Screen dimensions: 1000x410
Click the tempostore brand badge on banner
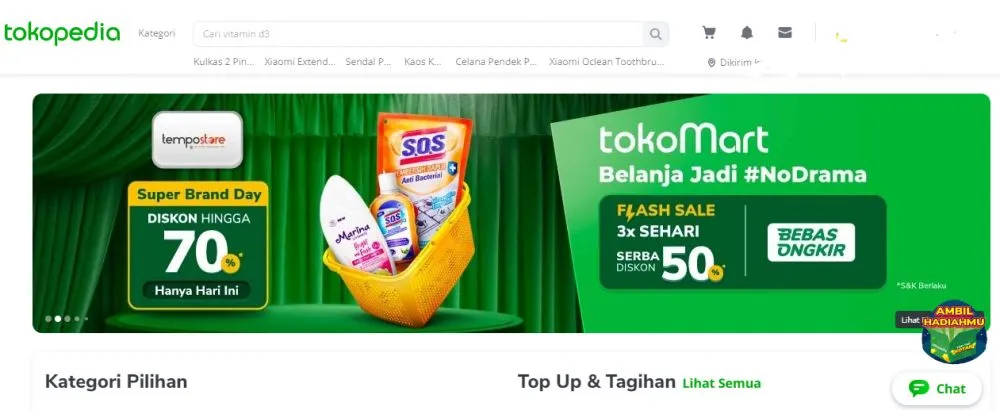coord(197,140)
